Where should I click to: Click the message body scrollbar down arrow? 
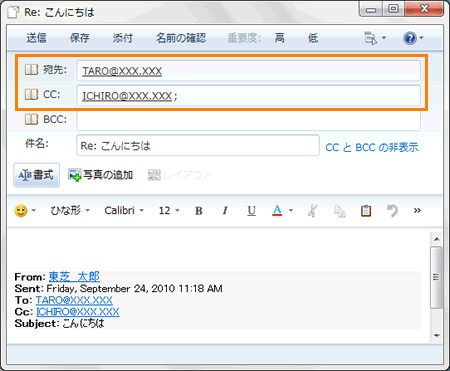[436, 335]
